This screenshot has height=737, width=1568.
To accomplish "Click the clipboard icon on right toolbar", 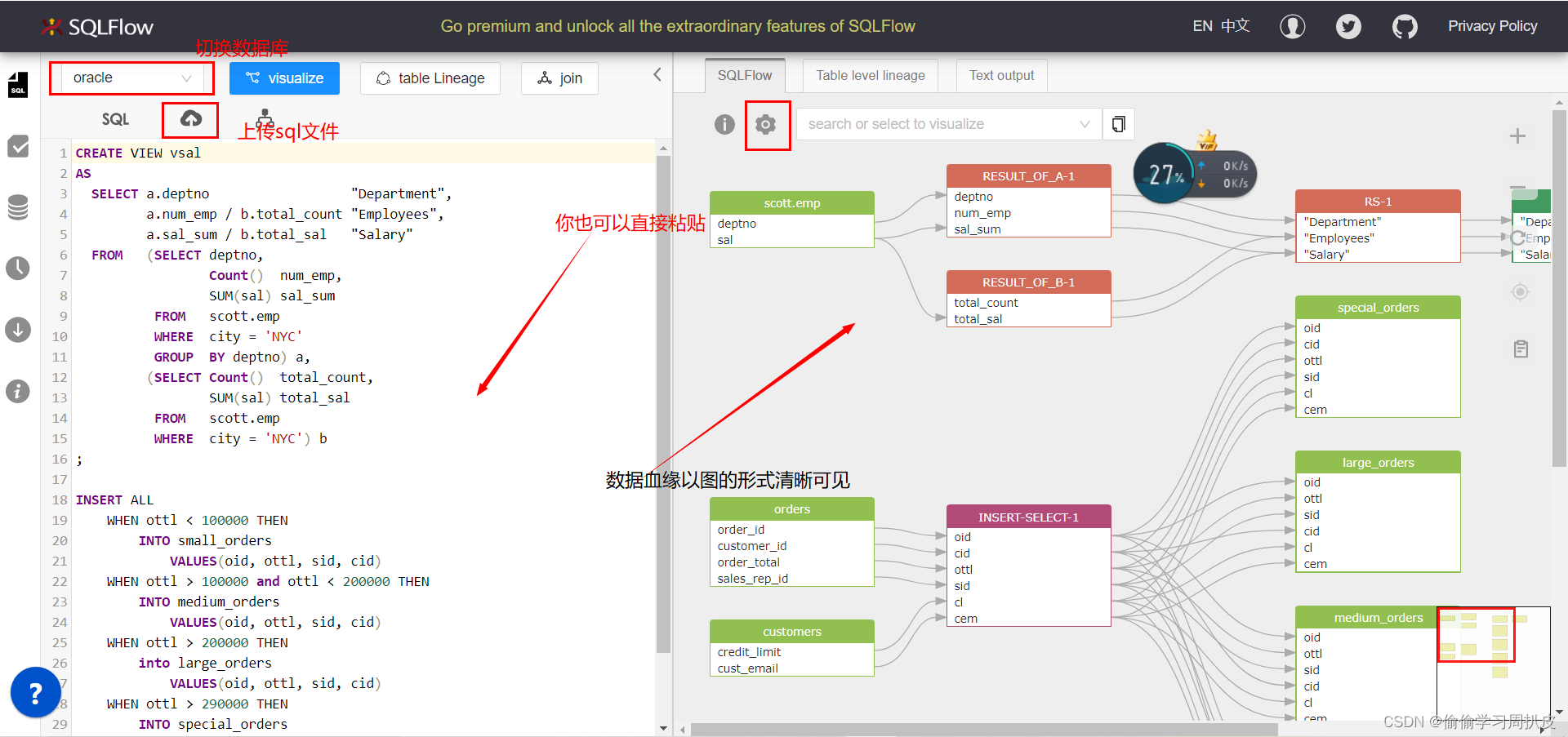I will (x=1521, y=349).
